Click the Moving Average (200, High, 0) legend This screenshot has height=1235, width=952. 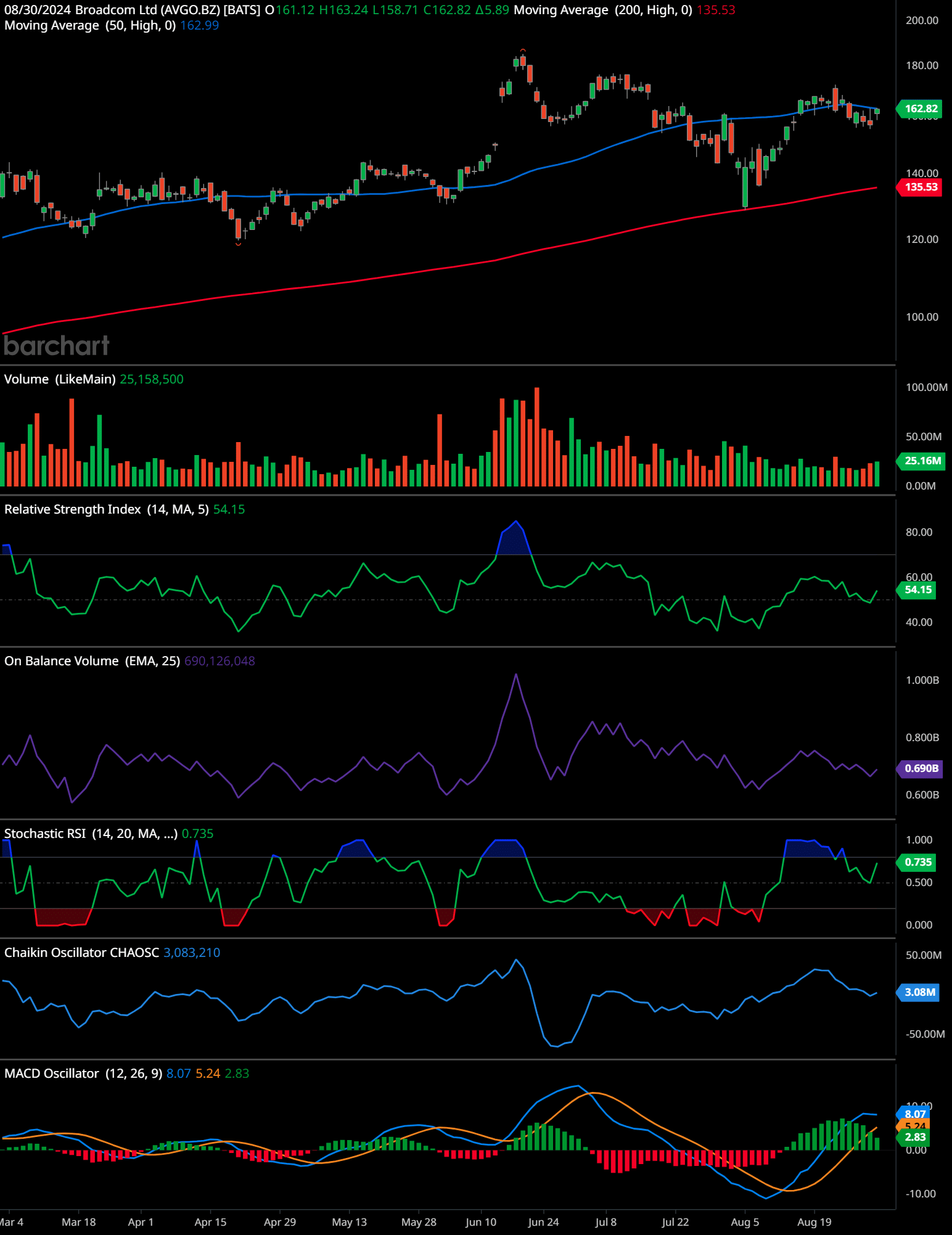point(603,10)
